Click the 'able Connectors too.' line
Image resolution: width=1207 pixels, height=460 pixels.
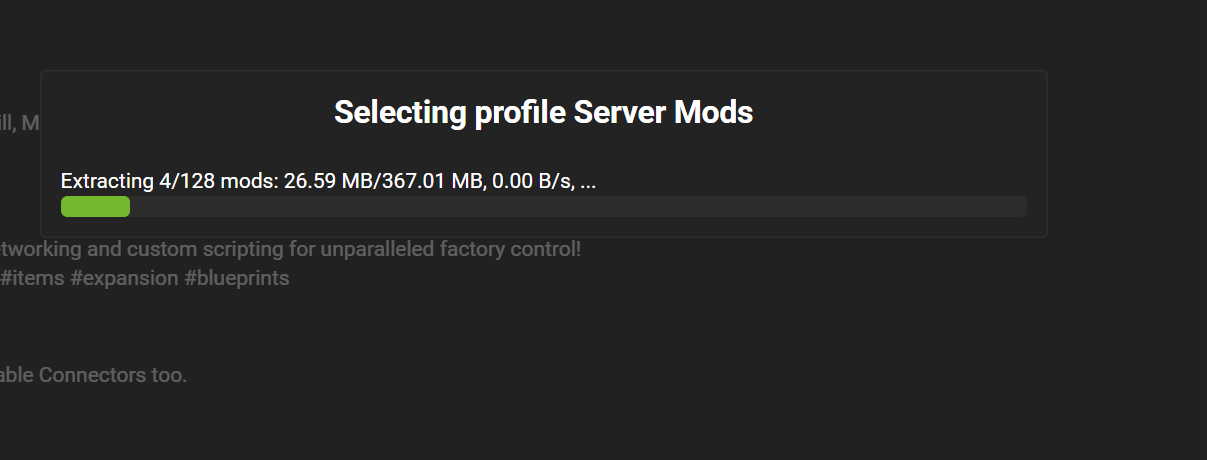[93, 376]
